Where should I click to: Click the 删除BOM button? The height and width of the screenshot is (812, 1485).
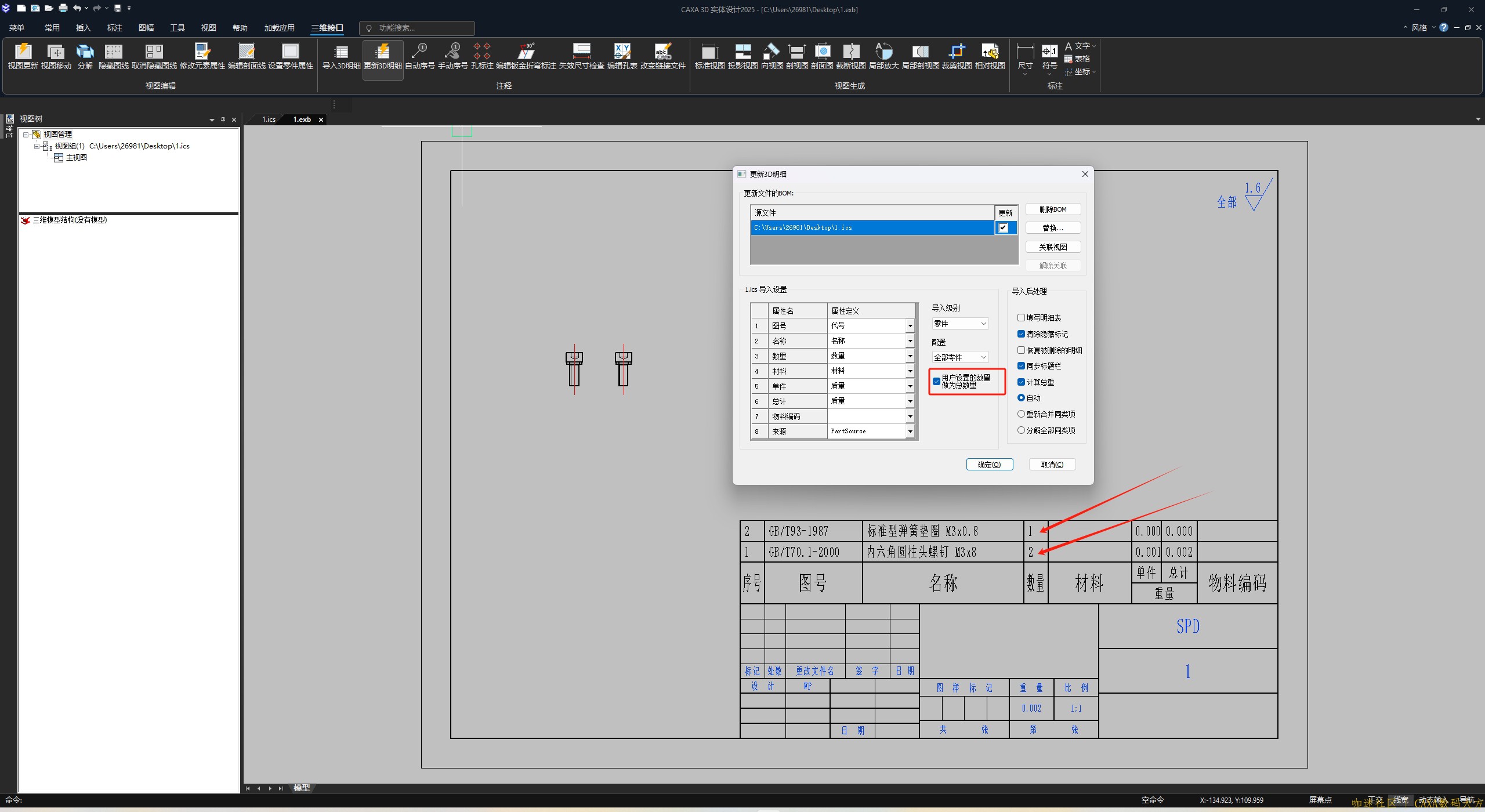(1053, 209)
